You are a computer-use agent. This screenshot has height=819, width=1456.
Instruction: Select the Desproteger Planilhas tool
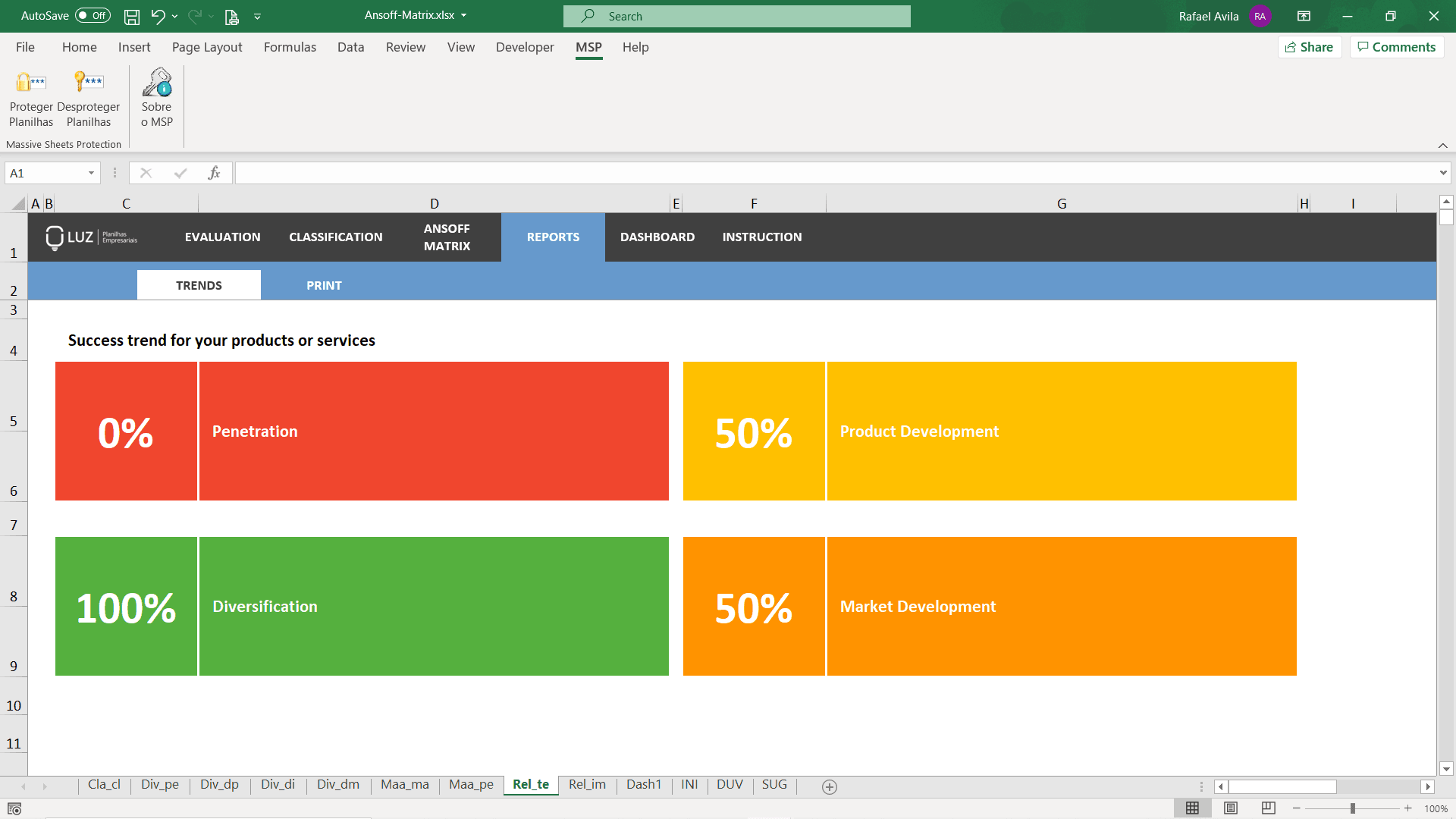(89, 99)
